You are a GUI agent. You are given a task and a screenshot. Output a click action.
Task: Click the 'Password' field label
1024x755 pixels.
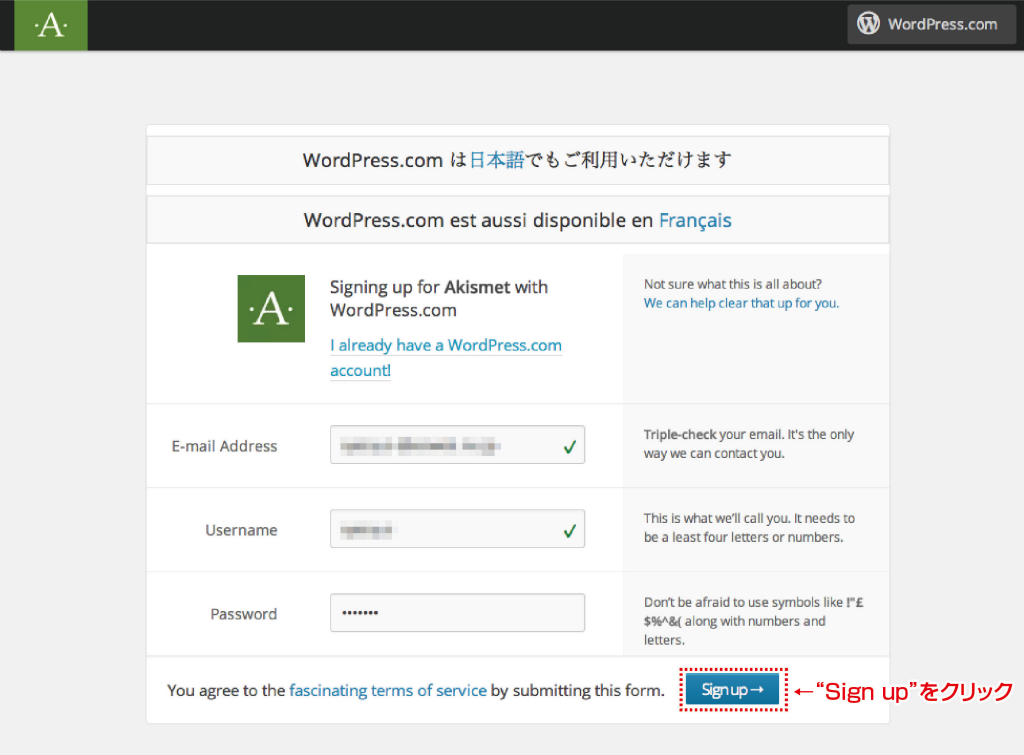point(244,614)
